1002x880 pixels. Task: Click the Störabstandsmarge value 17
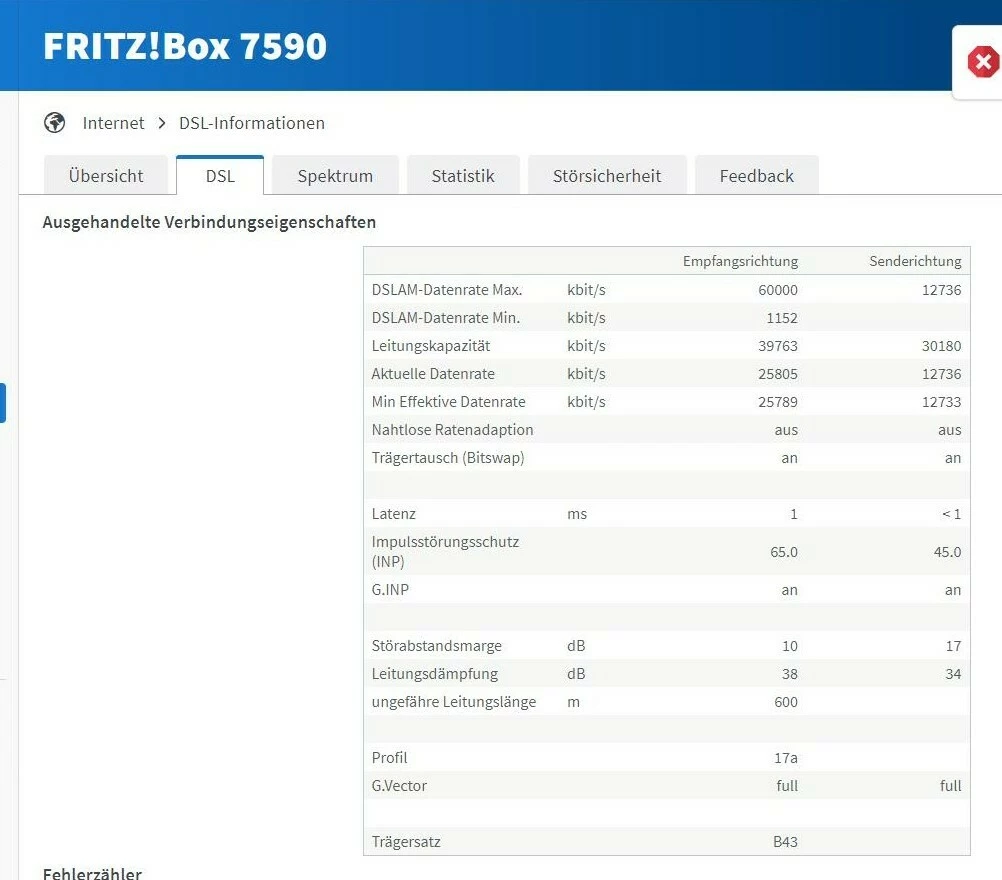coord(953,645)
